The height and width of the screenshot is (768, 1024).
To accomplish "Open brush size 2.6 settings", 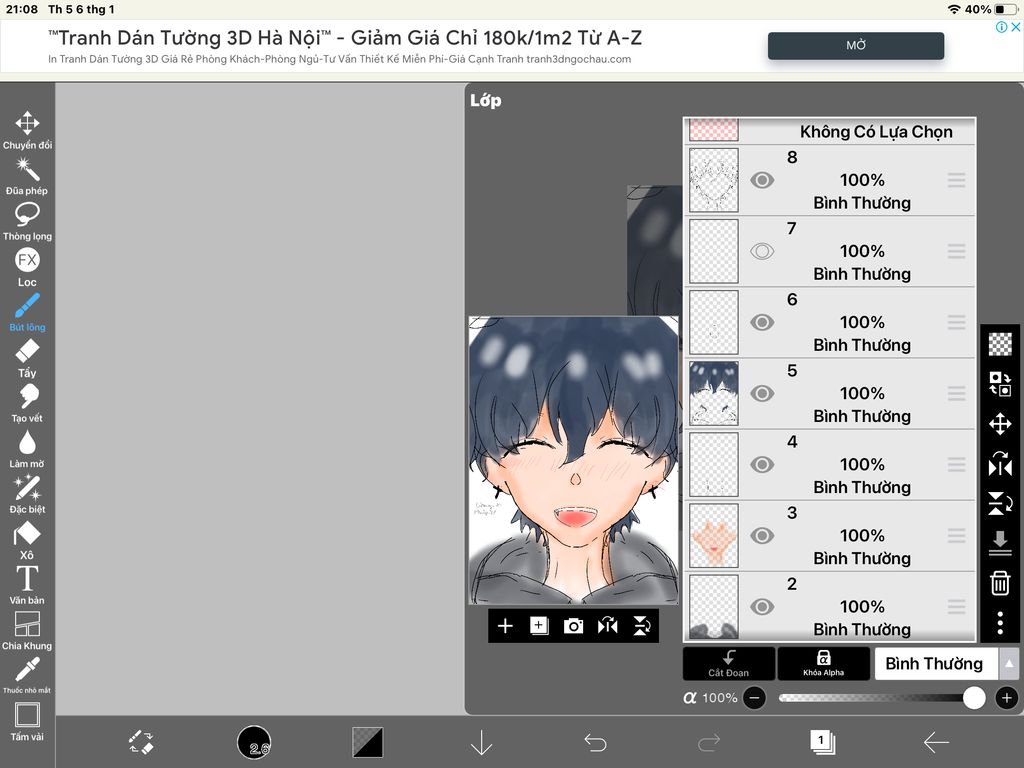I will (x=254, y=743).
